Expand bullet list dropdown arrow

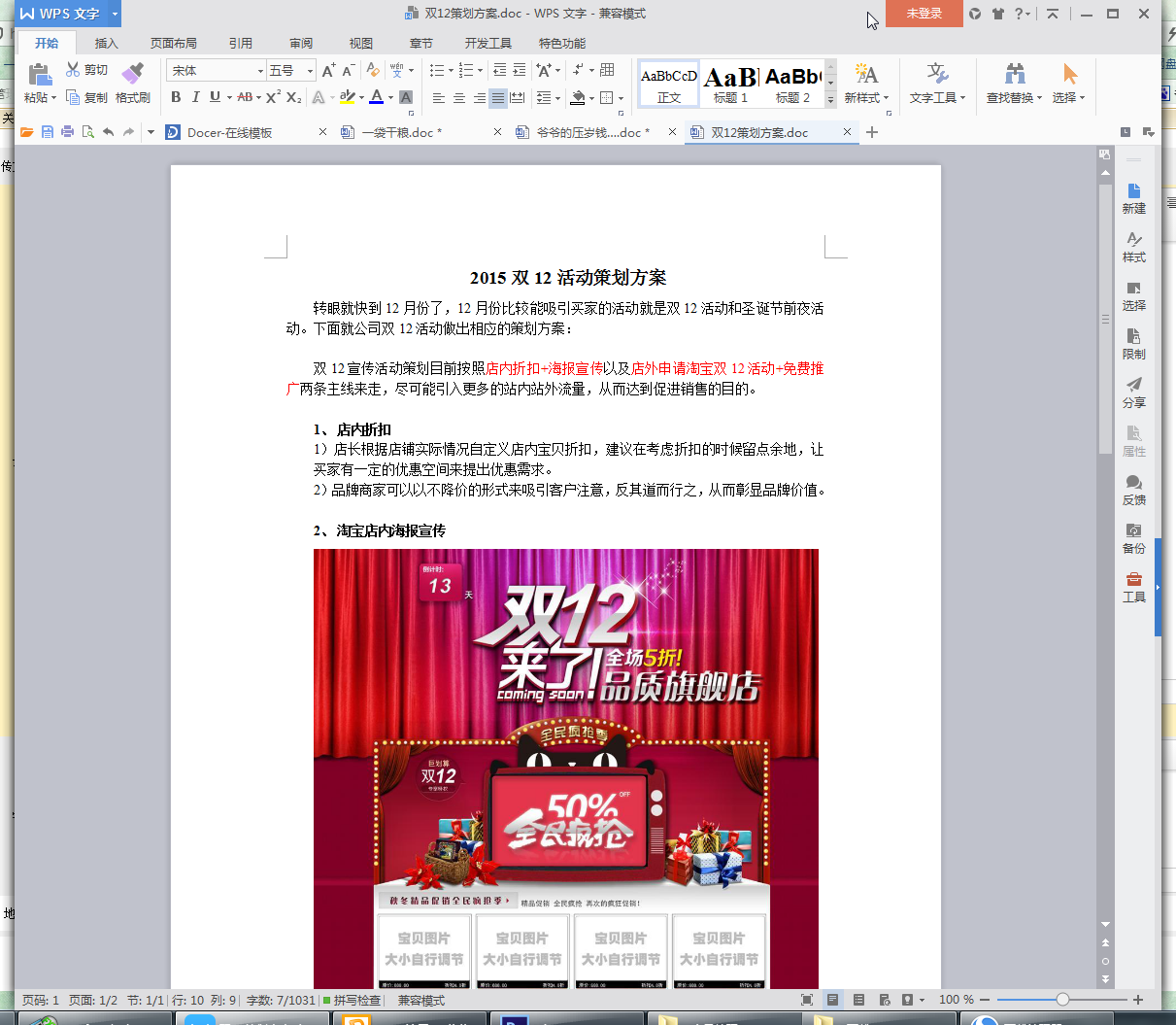(x=453, y=71)
